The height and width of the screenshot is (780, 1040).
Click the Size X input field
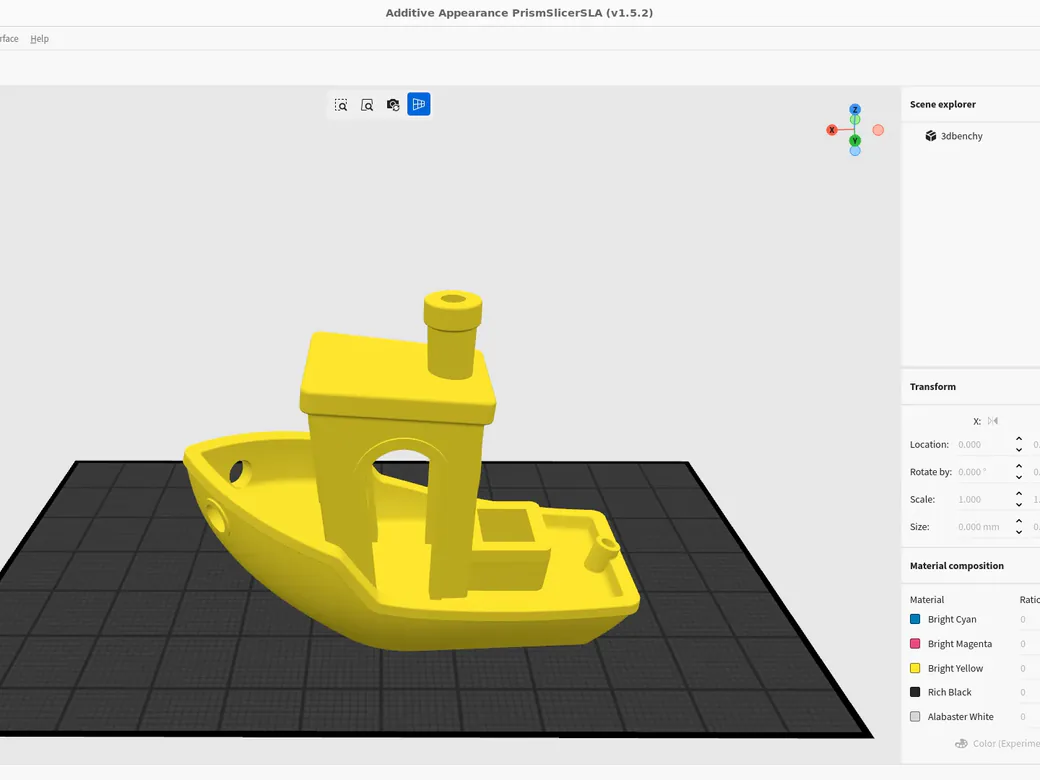[984, 527]
